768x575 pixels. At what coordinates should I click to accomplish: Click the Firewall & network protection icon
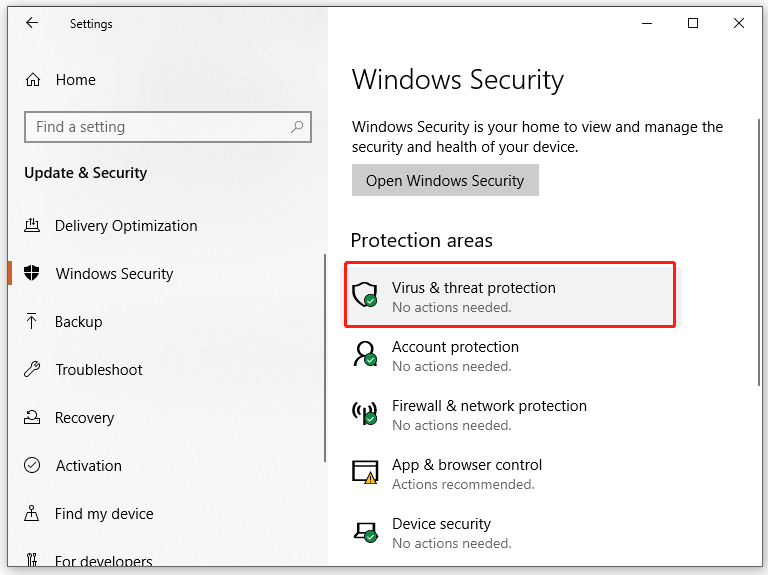tap(365, 413)
